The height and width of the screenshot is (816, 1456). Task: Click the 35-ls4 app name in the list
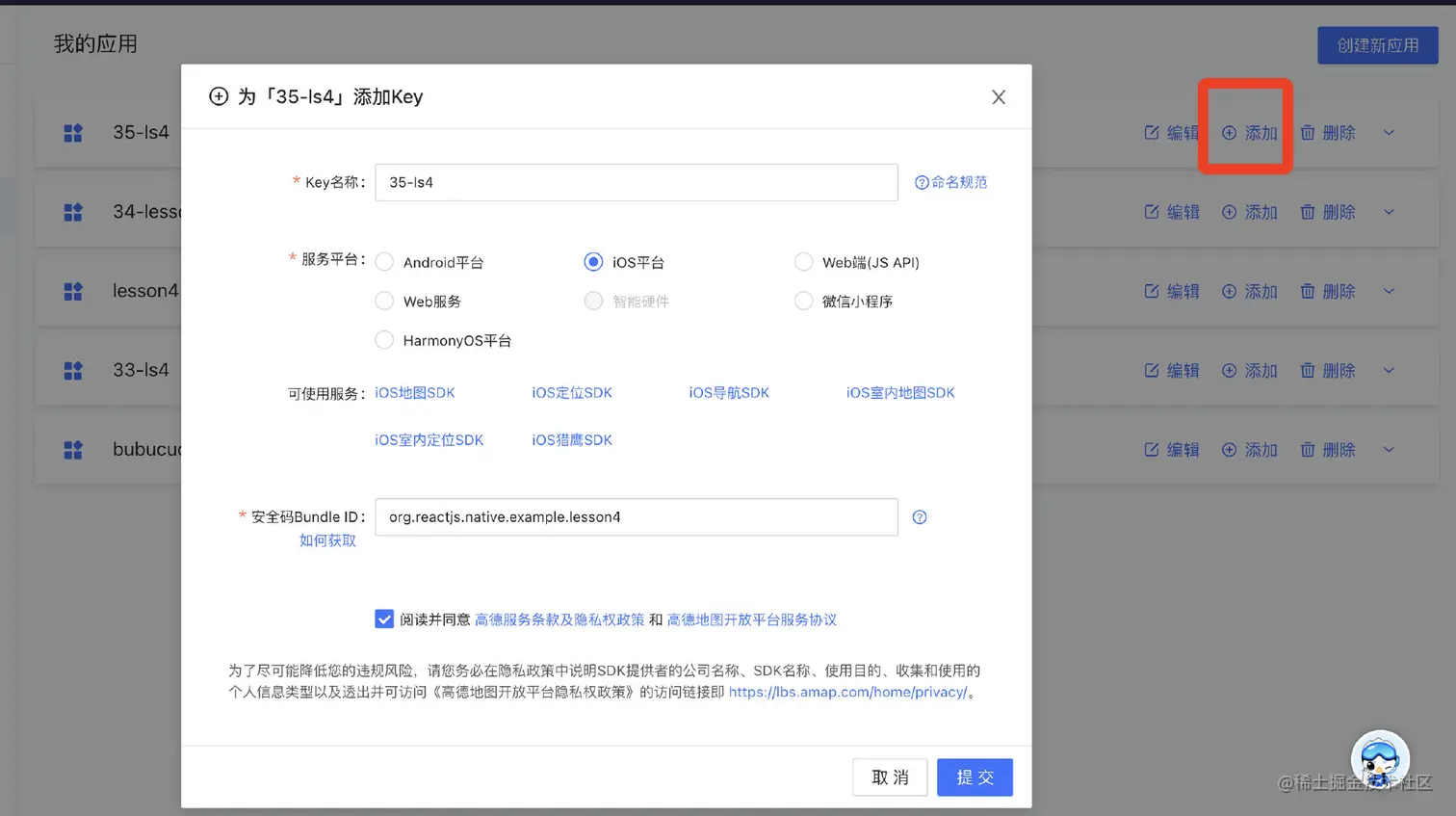(141, 132)
